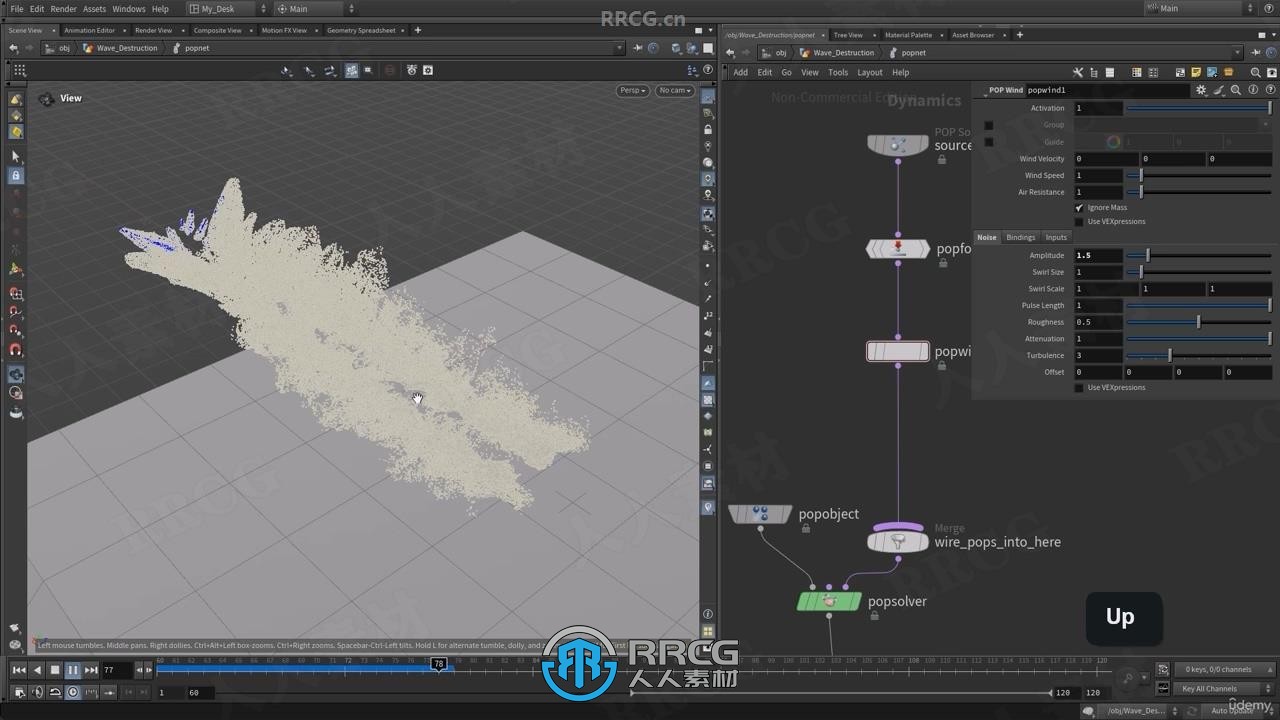Click the Add menu in network editor
Viewport: 1280px width, 720px height.
pyautogui.click(x=740, y=72)
